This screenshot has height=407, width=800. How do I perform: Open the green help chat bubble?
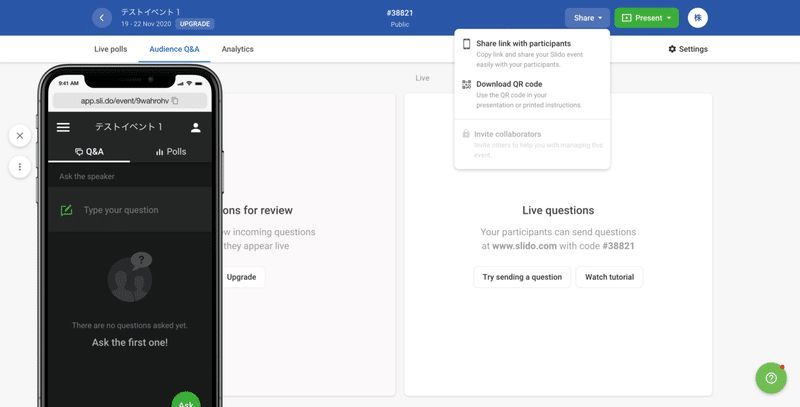tap(771, 378)
